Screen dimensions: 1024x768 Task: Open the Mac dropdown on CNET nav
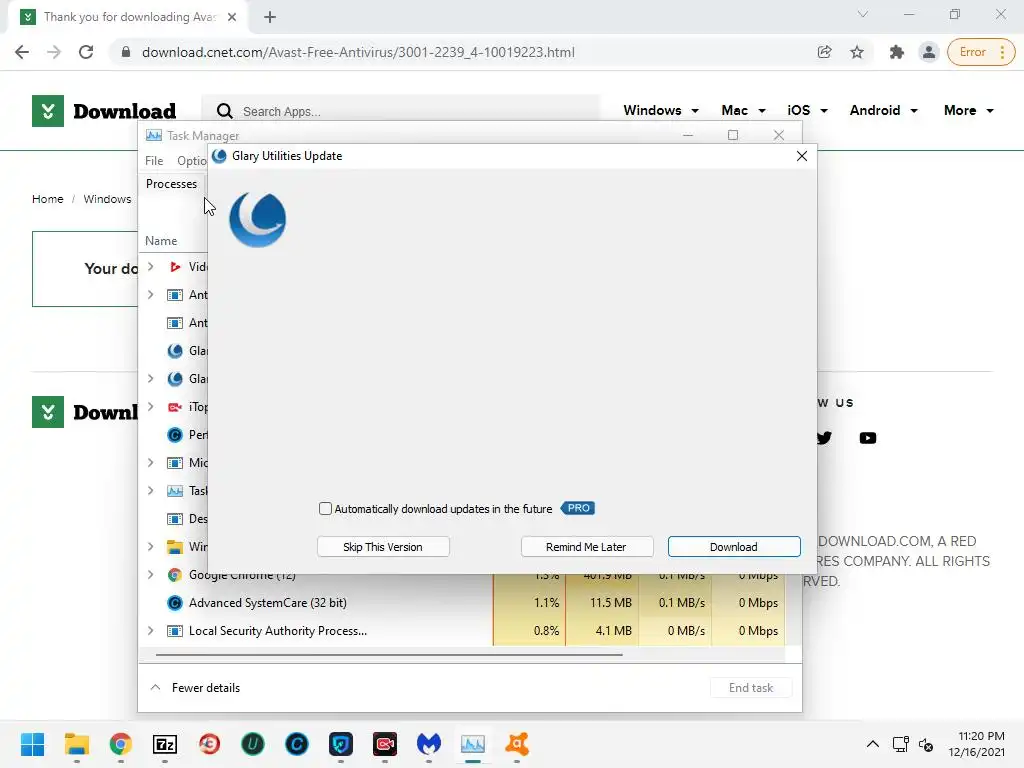[743, 110]
